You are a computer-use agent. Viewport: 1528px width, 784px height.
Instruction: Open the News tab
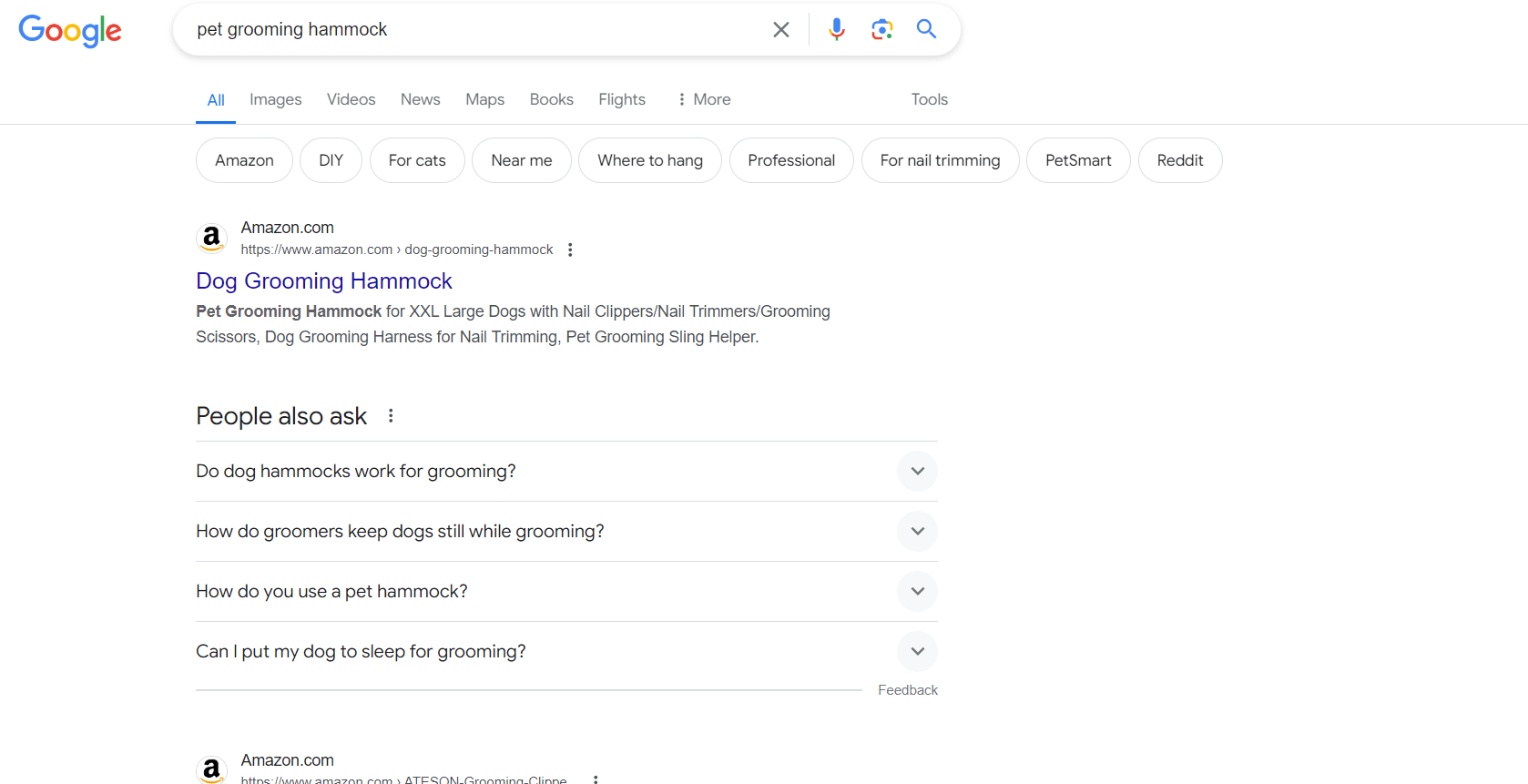tap(420, 99)
